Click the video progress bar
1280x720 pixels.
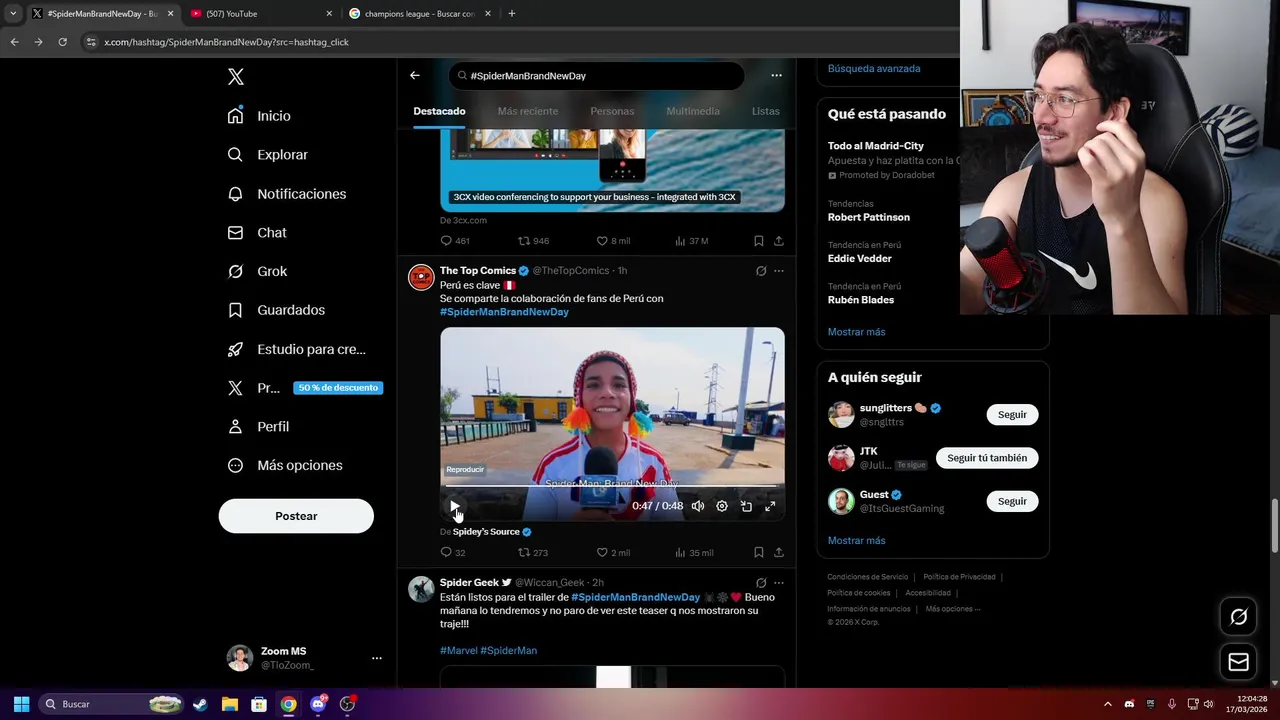pos(612,486)
